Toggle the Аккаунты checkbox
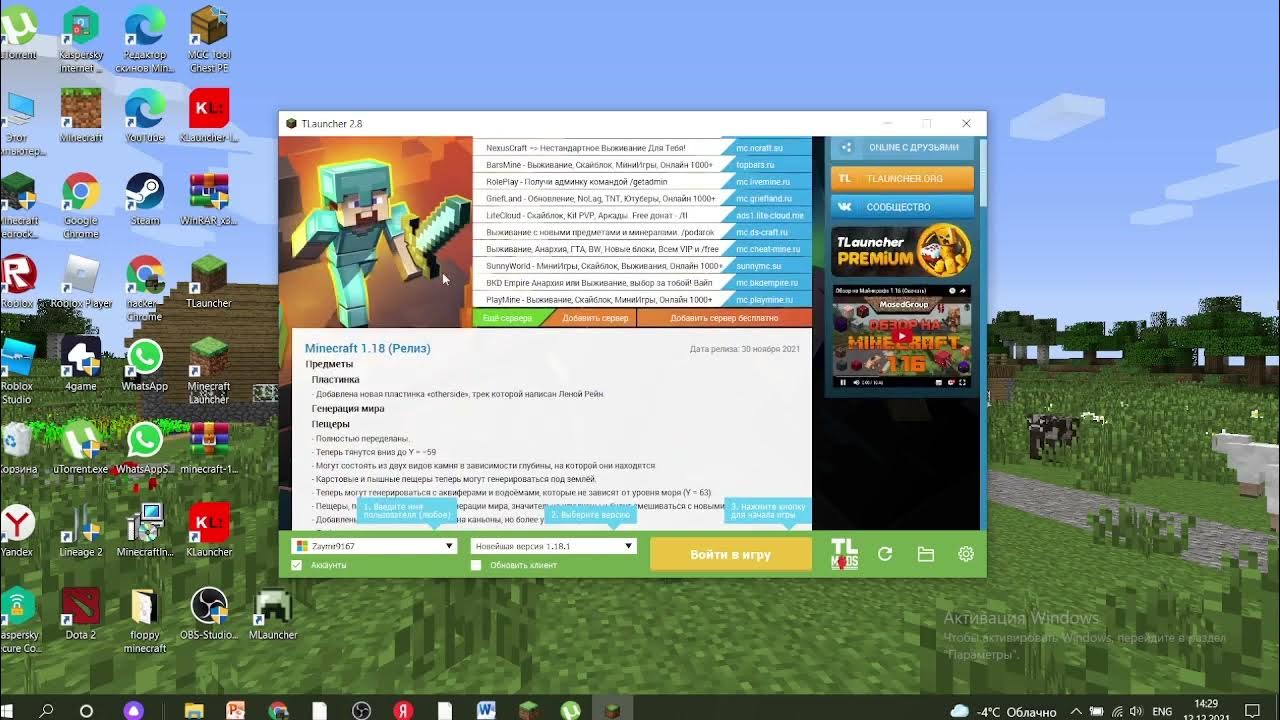Viewport: 1280px width, 720px height. coord(296,565)
